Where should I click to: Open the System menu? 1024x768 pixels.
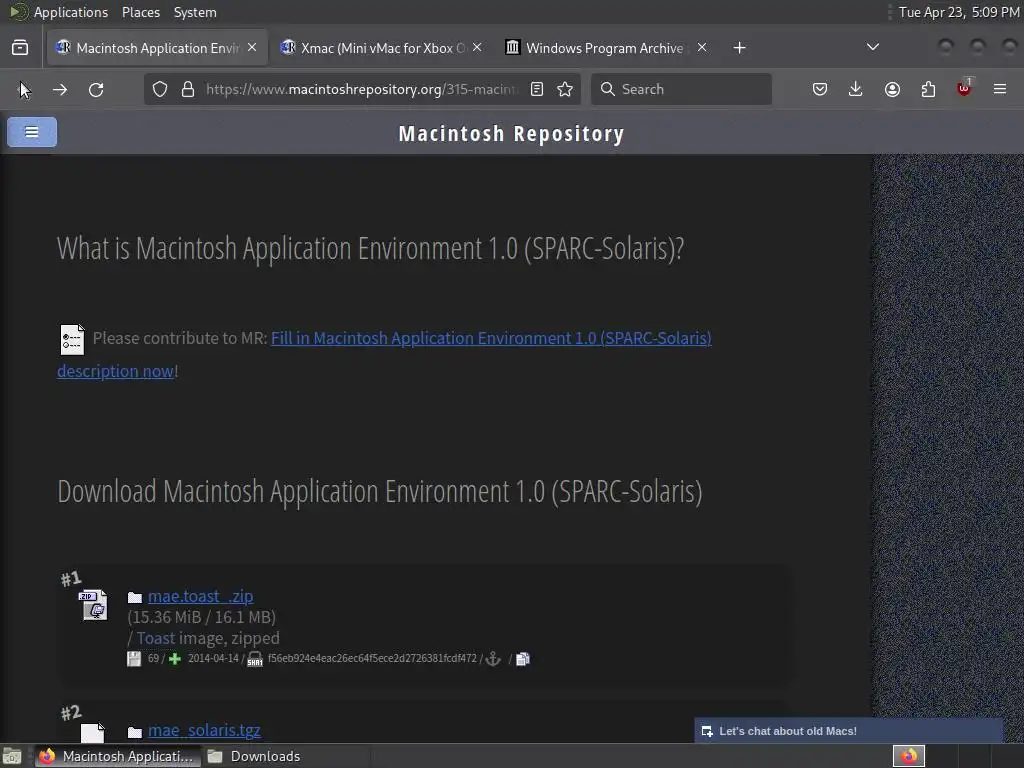pyautogui.click(x=195, y=12)
